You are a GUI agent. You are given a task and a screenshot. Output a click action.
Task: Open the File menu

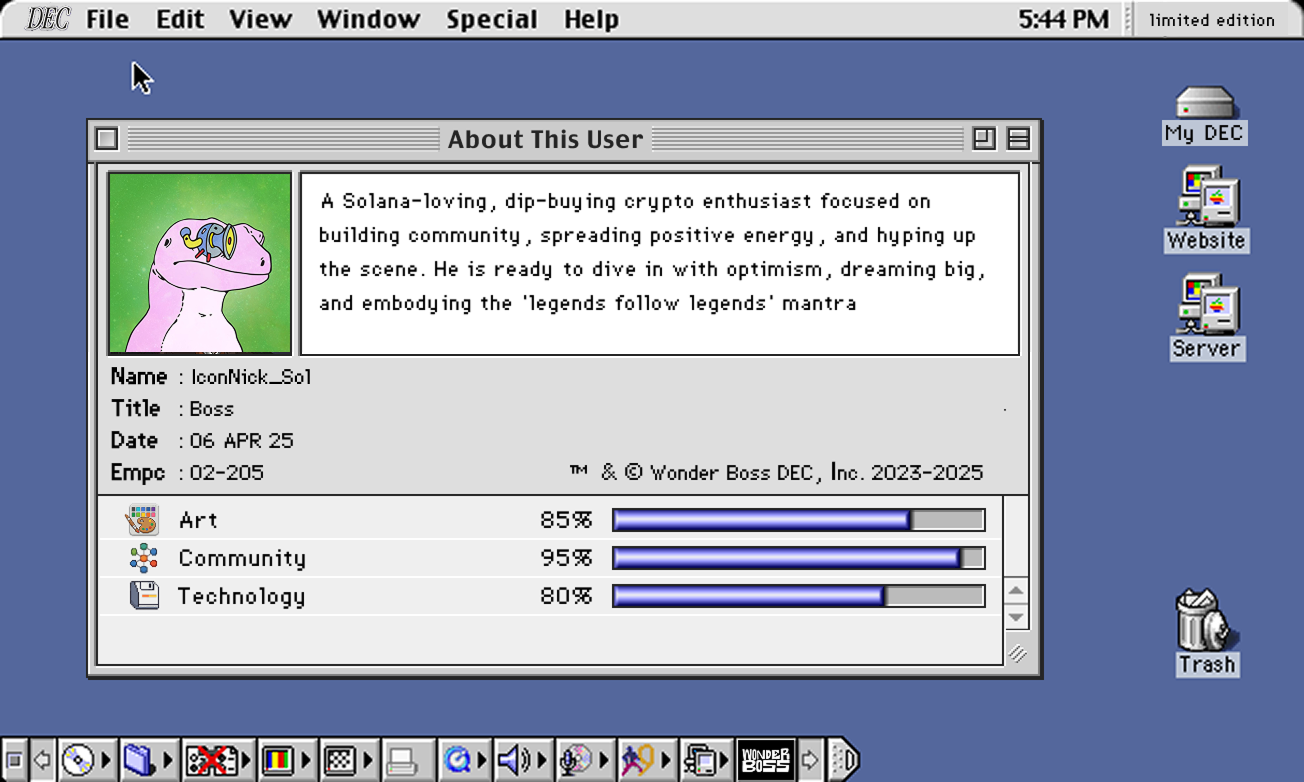tap(107, 19)
